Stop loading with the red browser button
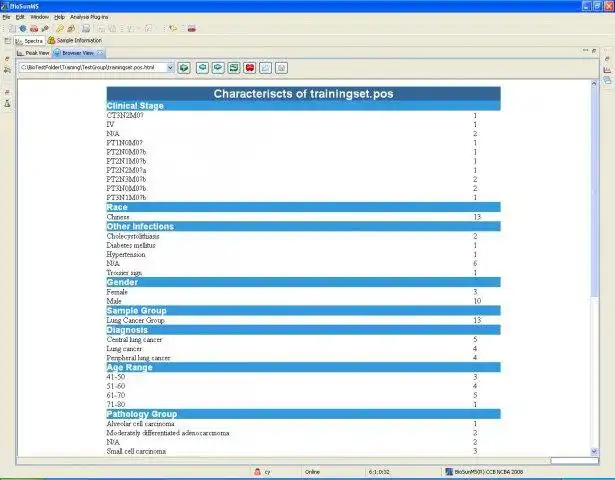 [249, 68]
